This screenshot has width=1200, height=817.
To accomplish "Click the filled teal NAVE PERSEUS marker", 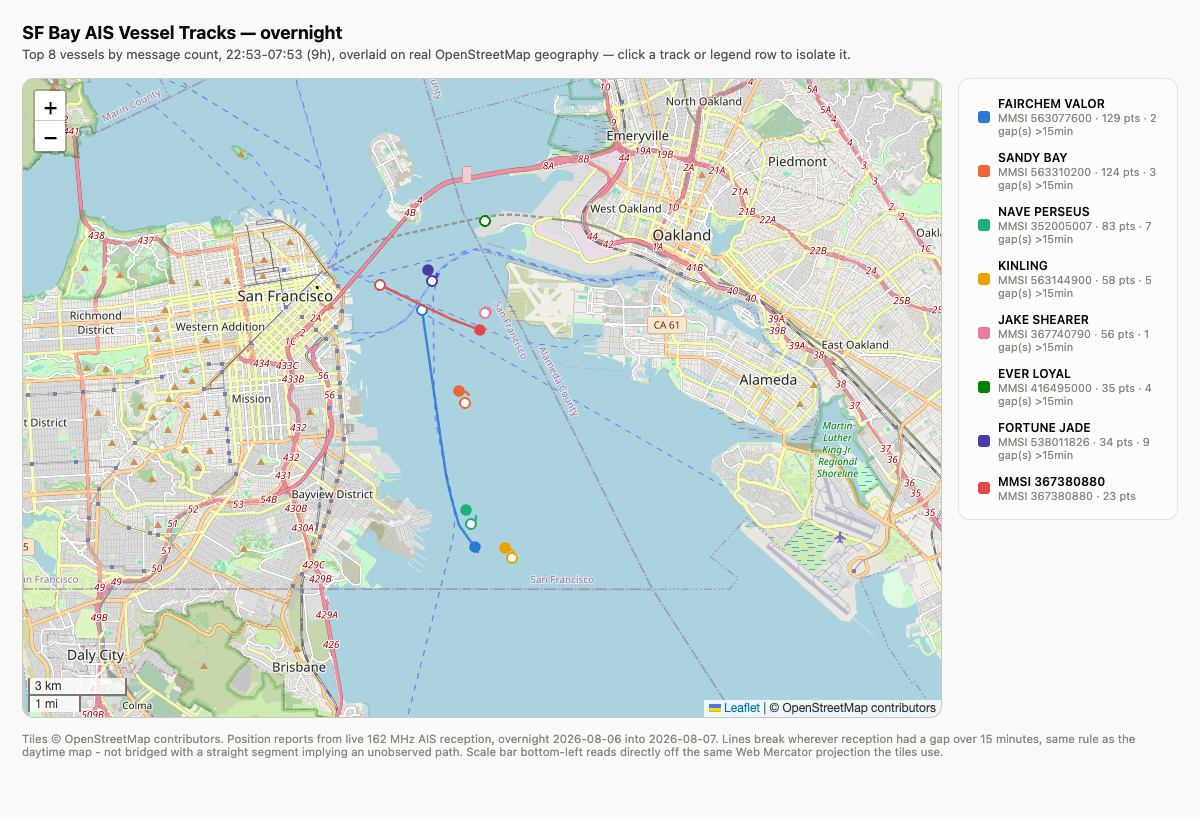I will [466, 510].
